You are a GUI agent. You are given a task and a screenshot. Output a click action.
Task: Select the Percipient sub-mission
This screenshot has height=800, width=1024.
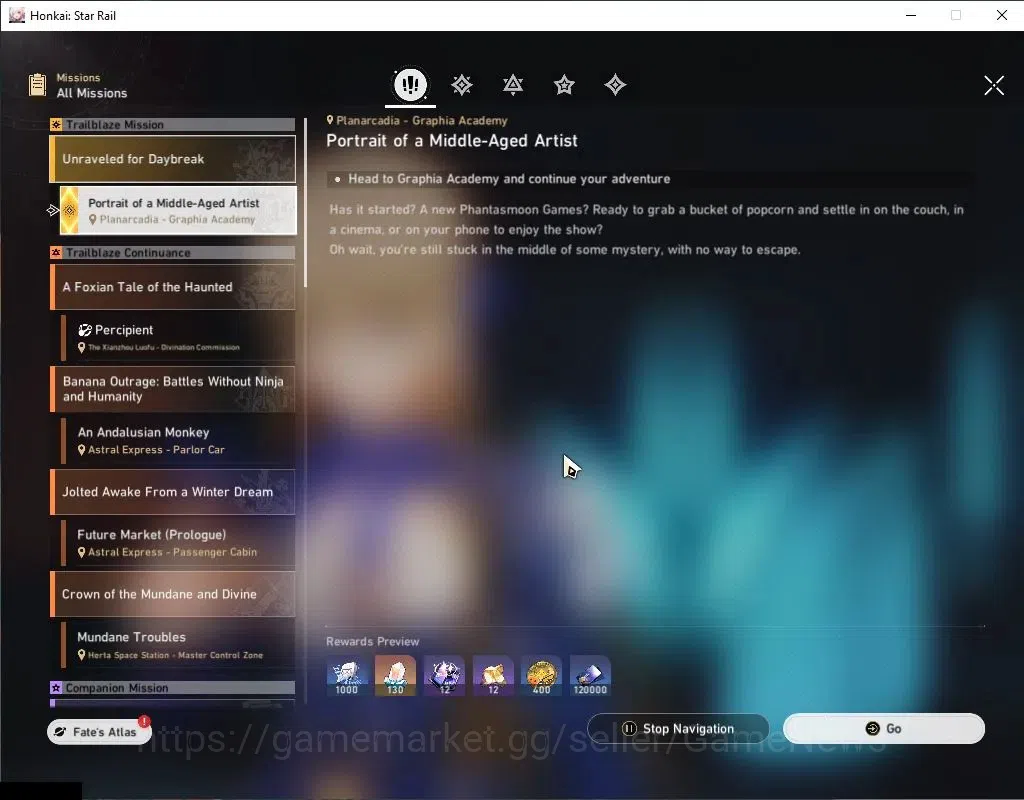tap(178, 338)
